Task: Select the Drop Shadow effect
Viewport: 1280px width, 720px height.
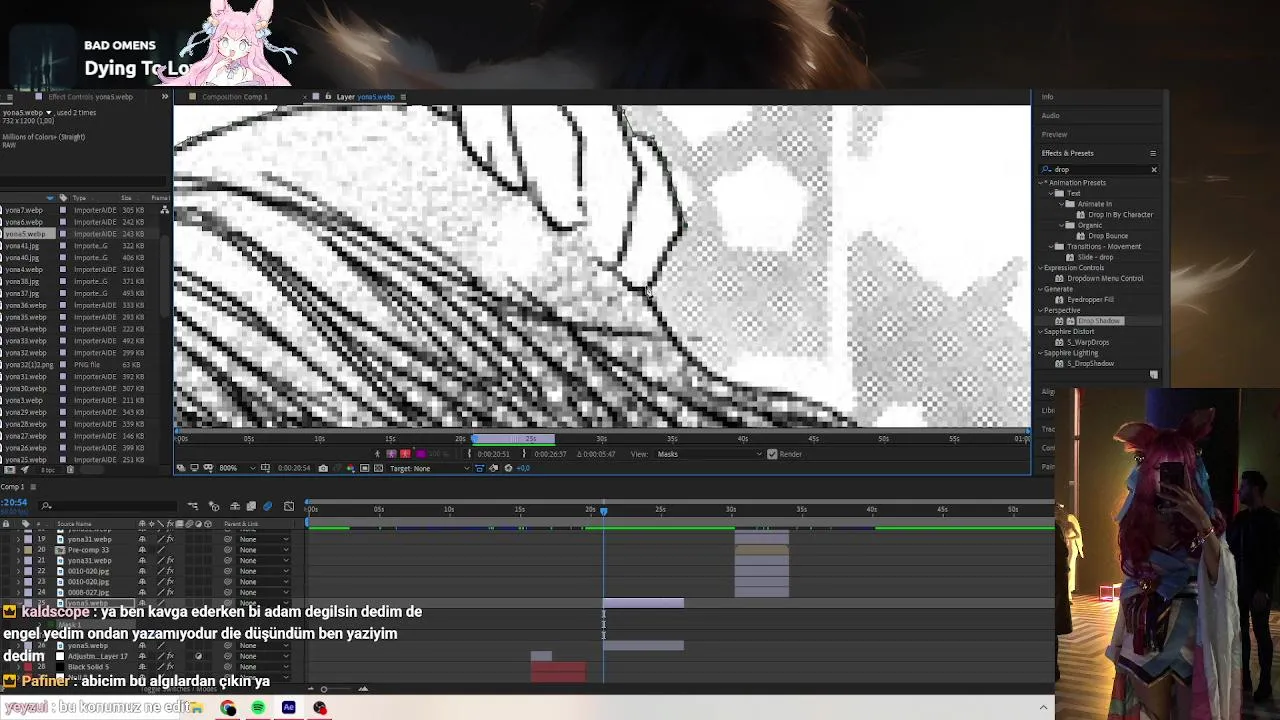Action: click(x=1099, y=321)
